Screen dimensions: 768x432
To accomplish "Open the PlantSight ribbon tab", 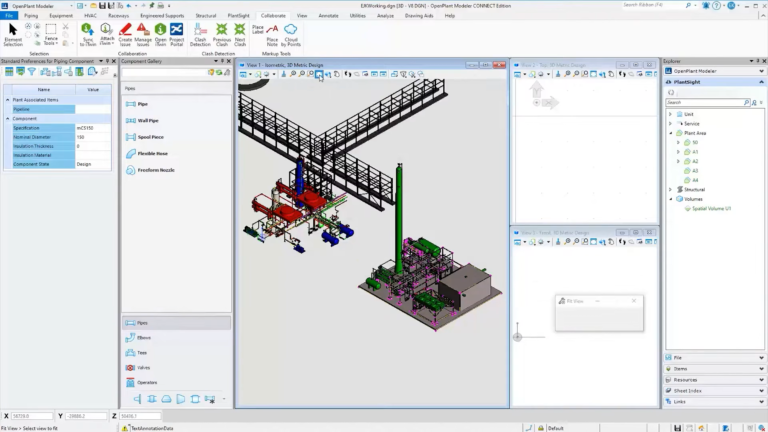I will pyautogui.click(x=239, y=16).
